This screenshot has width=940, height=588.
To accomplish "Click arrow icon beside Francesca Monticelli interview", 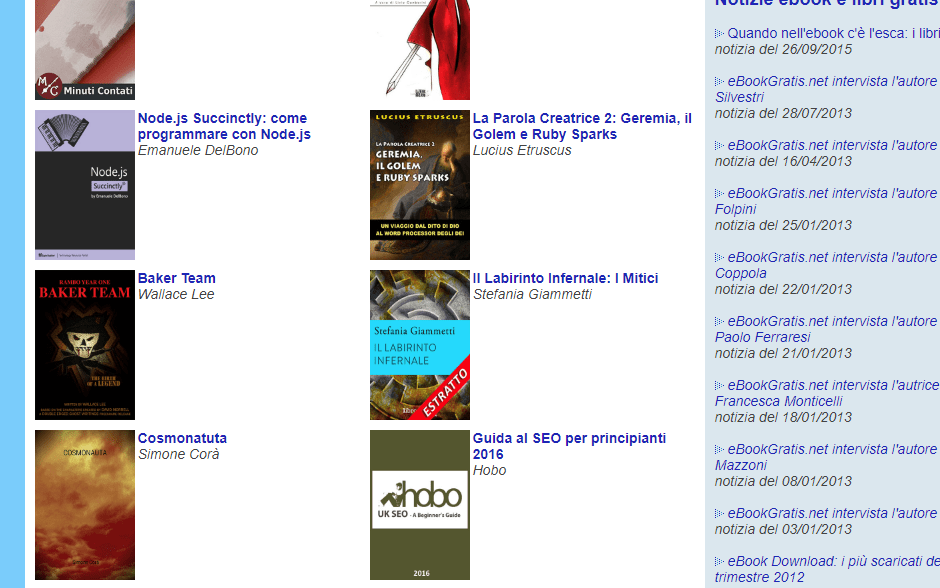I will 719,385.
